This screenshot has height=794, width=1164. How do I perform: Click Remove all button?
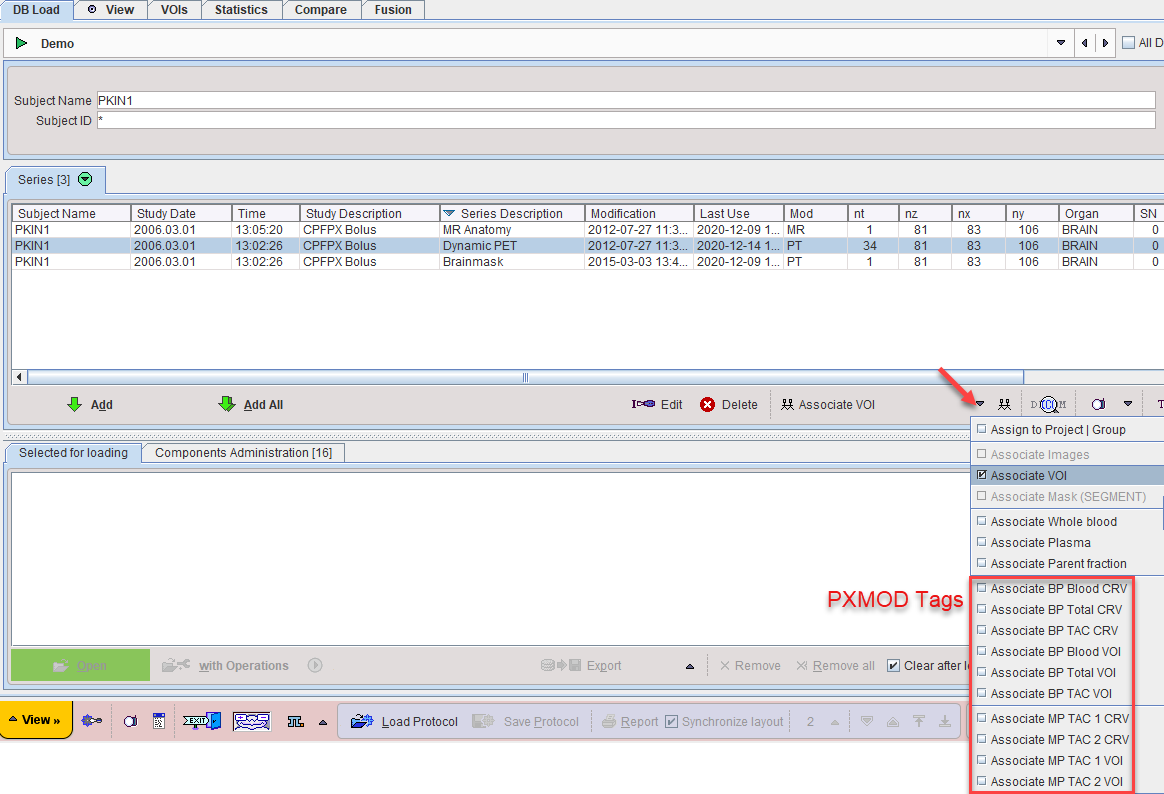pos(835,666)
